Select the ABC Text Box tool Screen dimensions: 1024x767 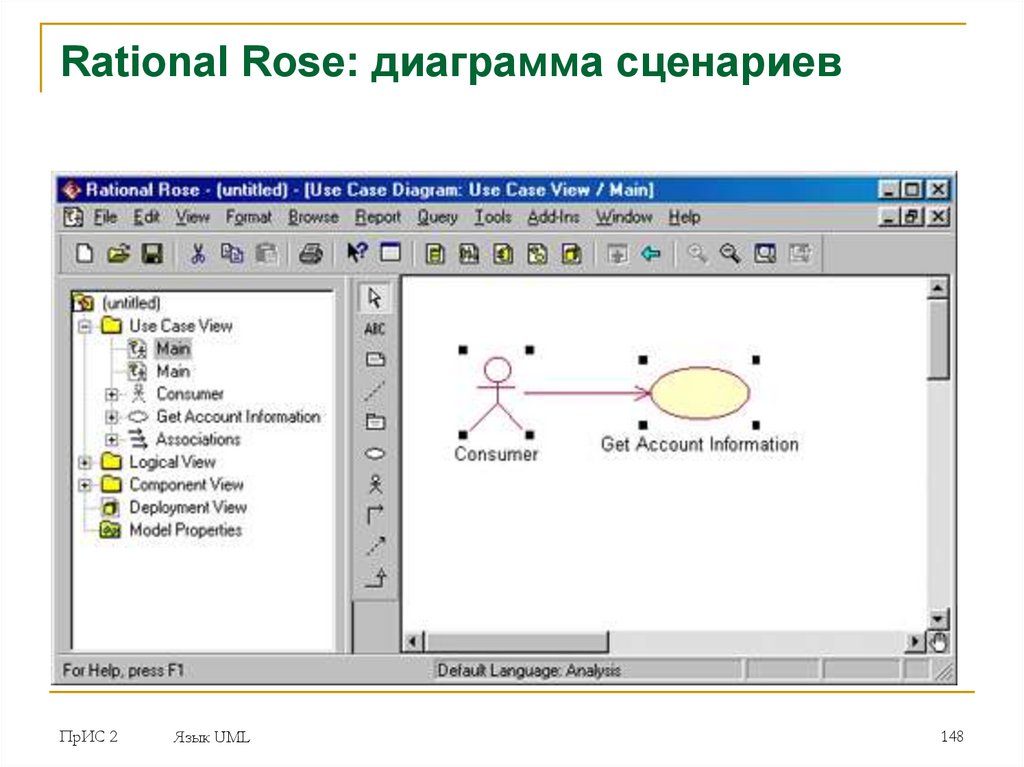[x=375, y=329]
